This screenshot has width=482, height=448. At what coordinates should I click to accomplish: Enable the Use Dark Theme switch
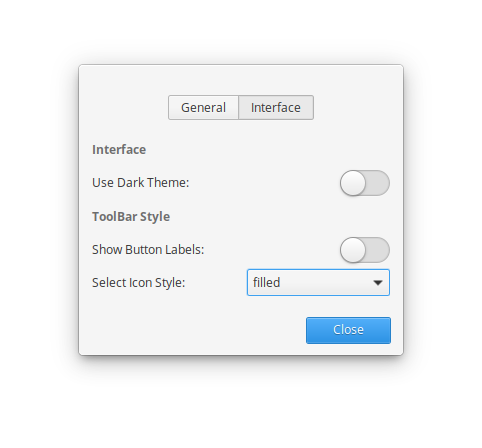[x=365, y=183]
